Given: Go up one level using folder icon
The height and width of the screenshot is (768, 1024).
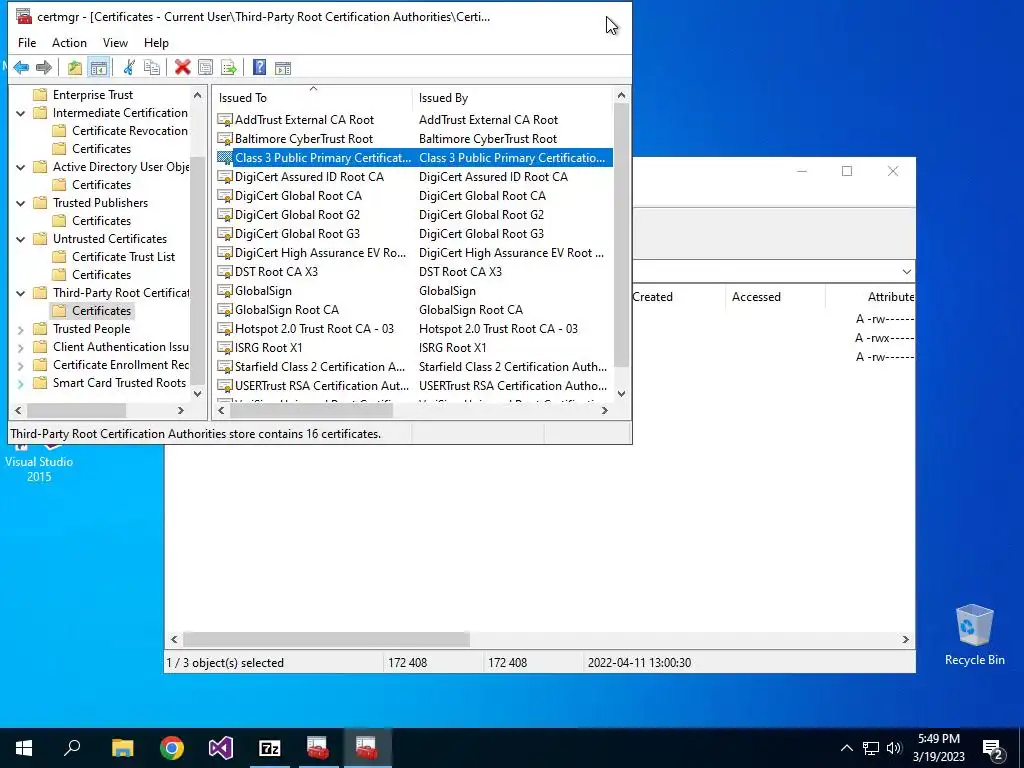Looking at the screenshot, I should (75, 67).
